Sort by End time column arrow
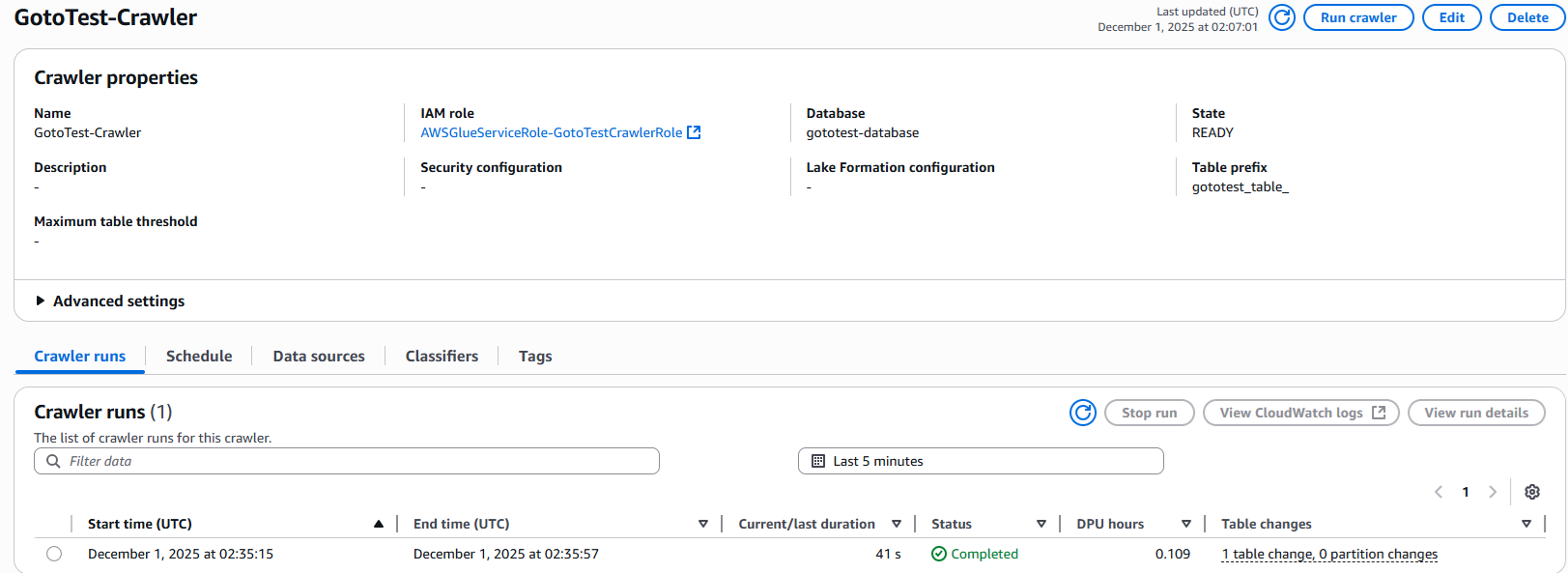The width and height of the screenshot is (1568, 573). [x=702, y=524]
